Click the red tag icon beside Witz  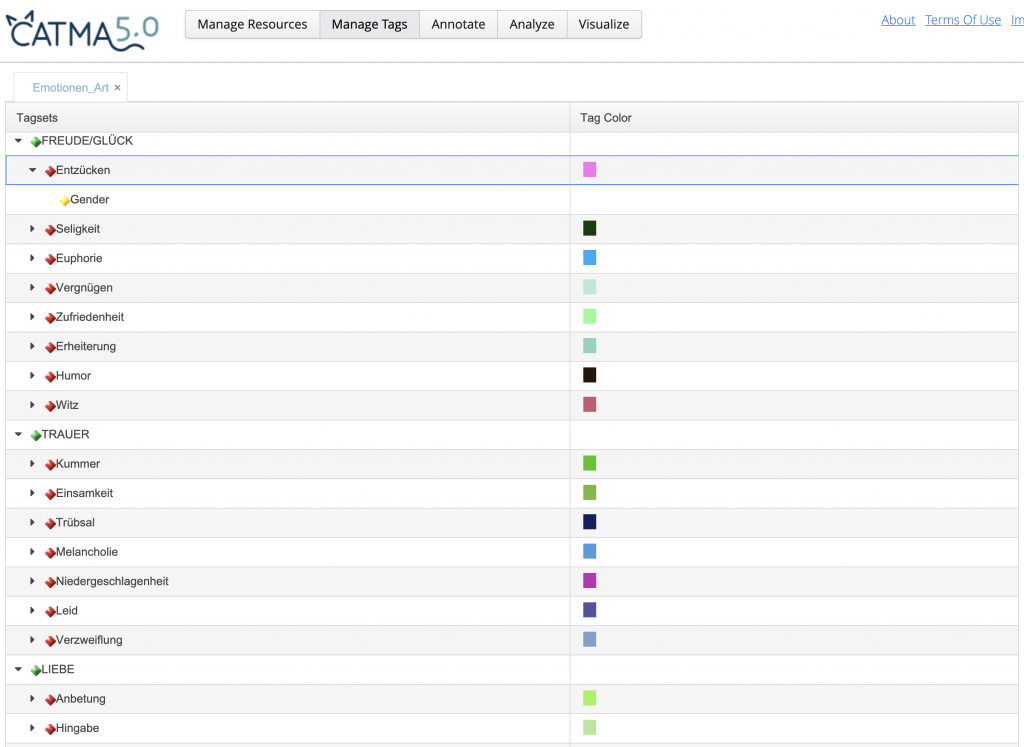(50, 406)
